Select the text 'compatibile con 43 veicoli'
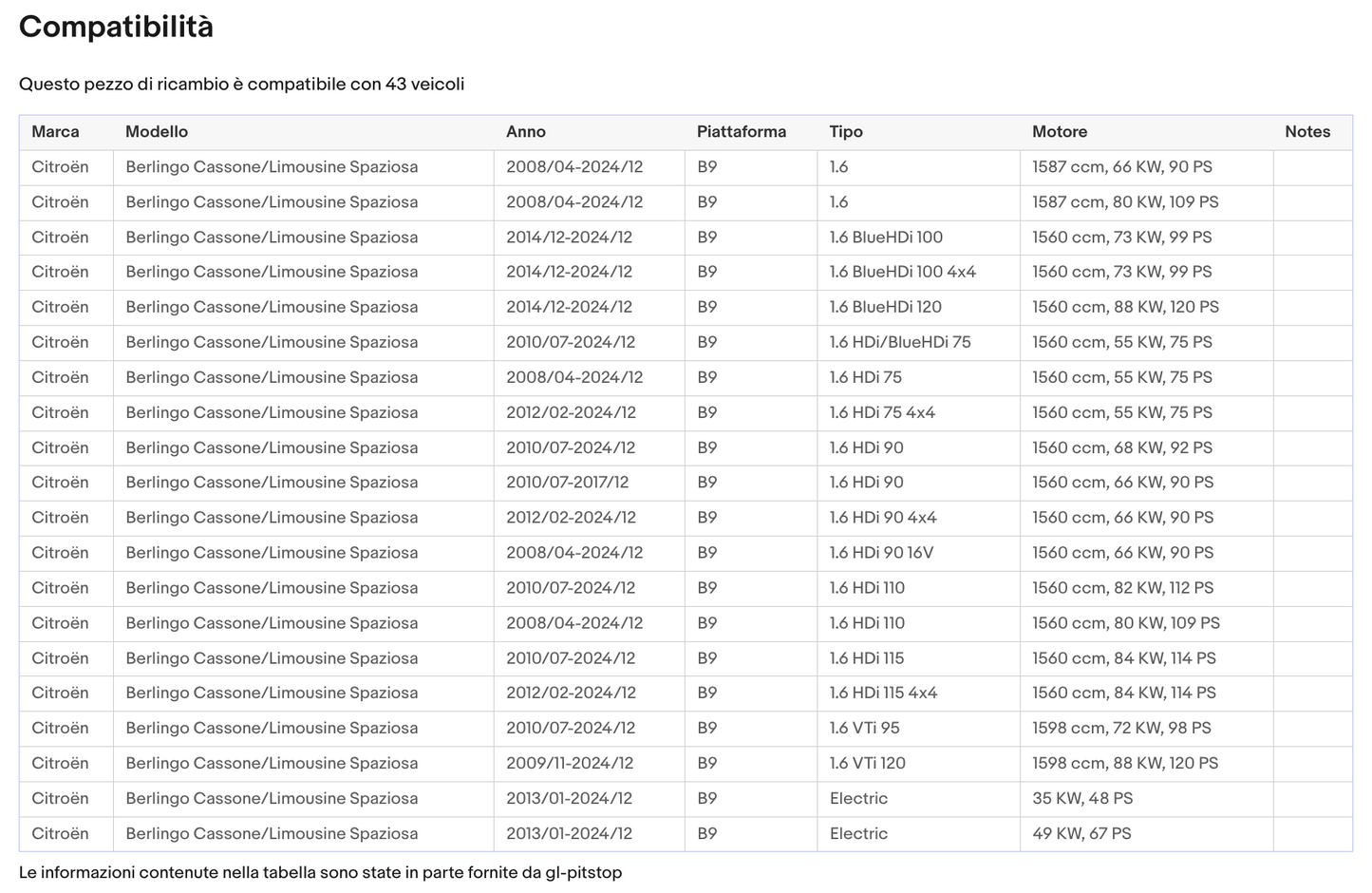Viewport: 1372px width, 893px height. [356, 84]
